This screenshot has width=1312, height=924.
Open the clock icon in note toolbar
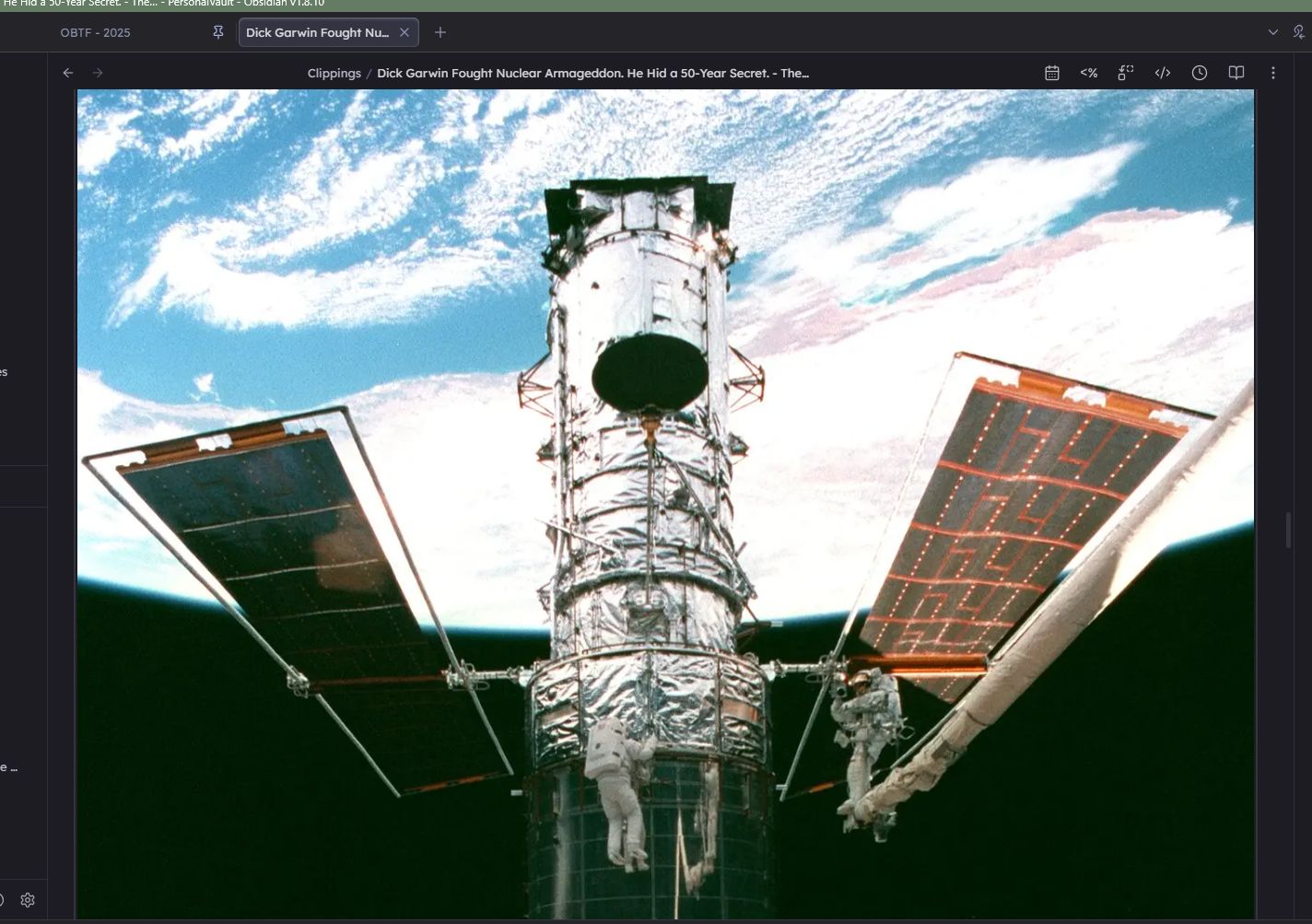[x=1200, y=73]
